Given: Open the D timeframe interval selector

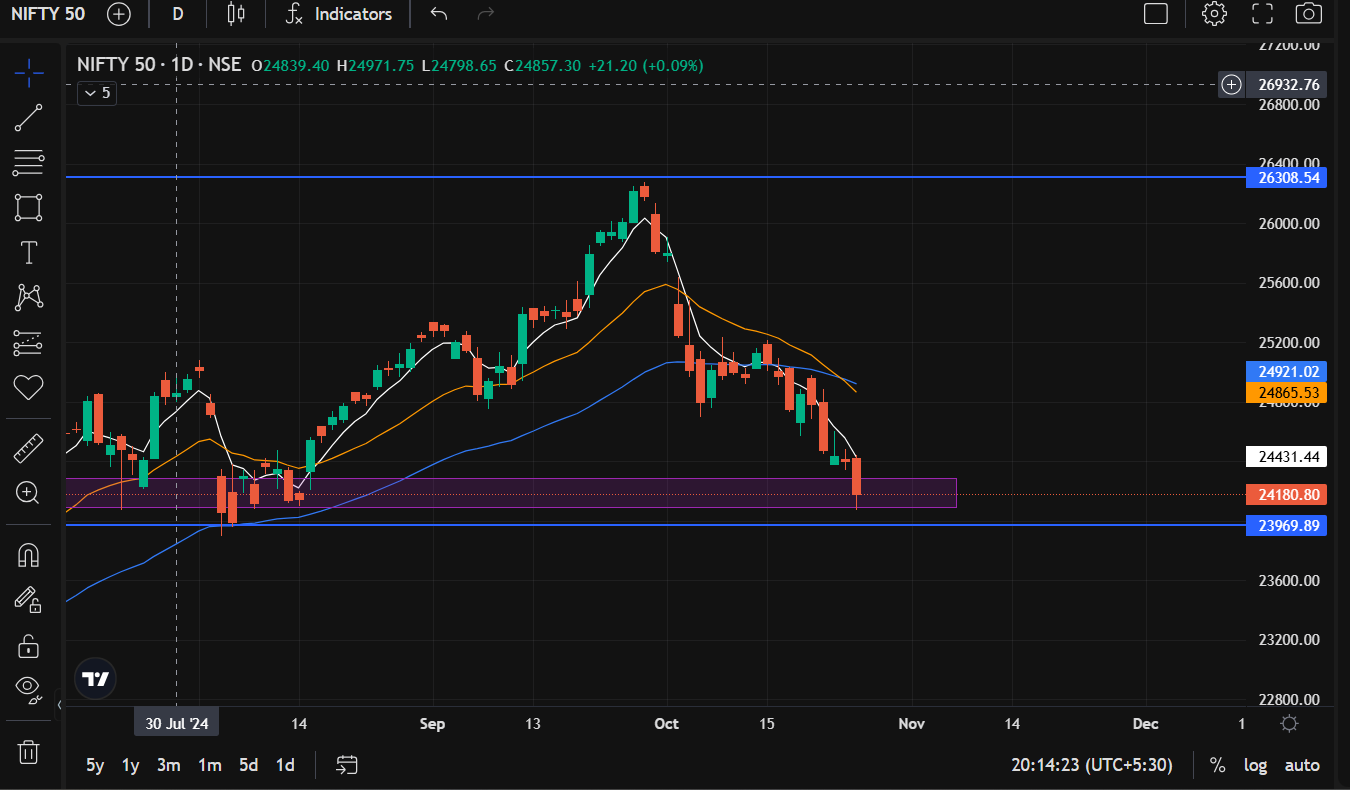Looking at the screenshot, I should (x=177, y=14).
